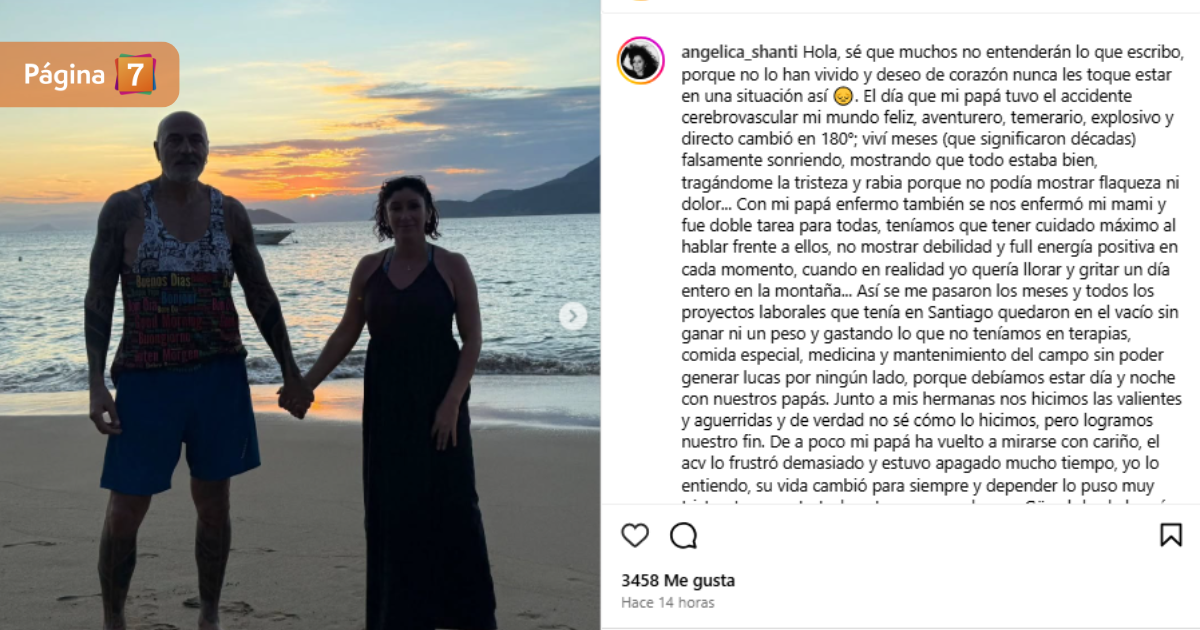Open the angelica_shanti username link
This screenshot has width=1200, height=630.
tap(738, 52)
